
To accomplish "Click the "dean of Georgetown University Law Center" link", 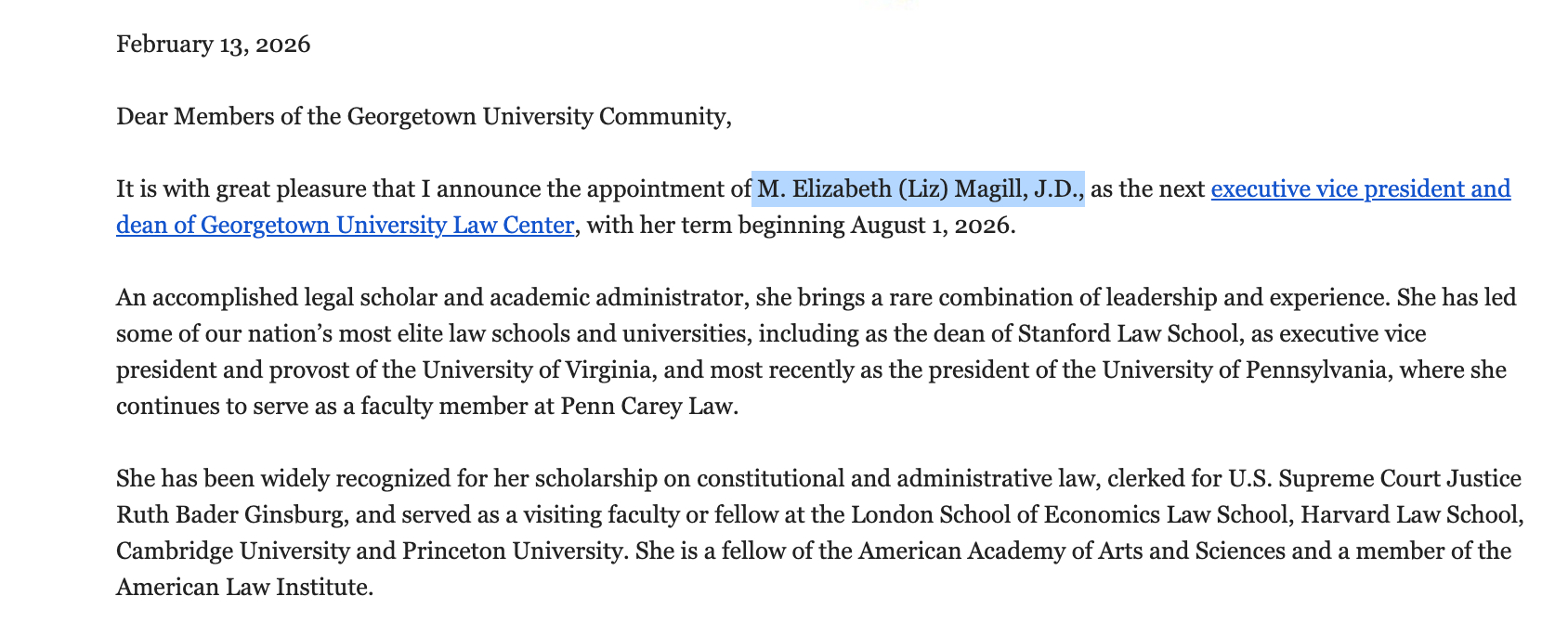I will coord(345,226).
